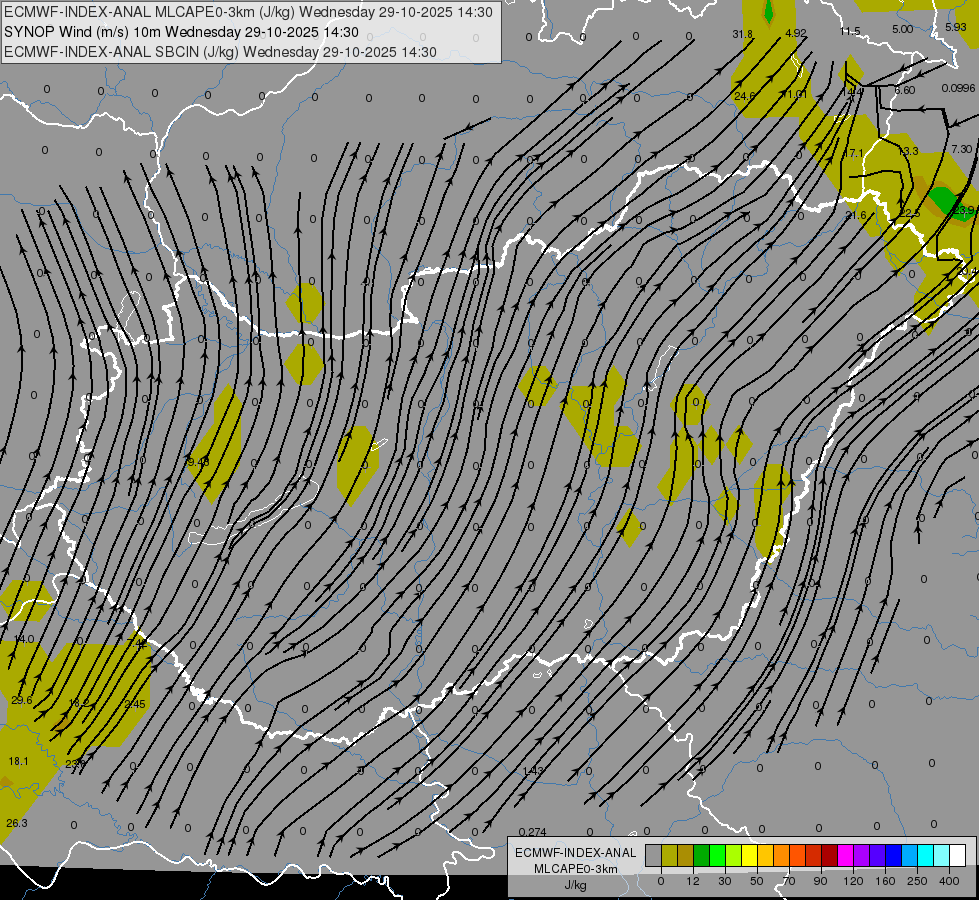This screenshot has width=979, height=900.
Task: Click the legend tick label 12
Action: pyautogui.click(x=692, y=881)
